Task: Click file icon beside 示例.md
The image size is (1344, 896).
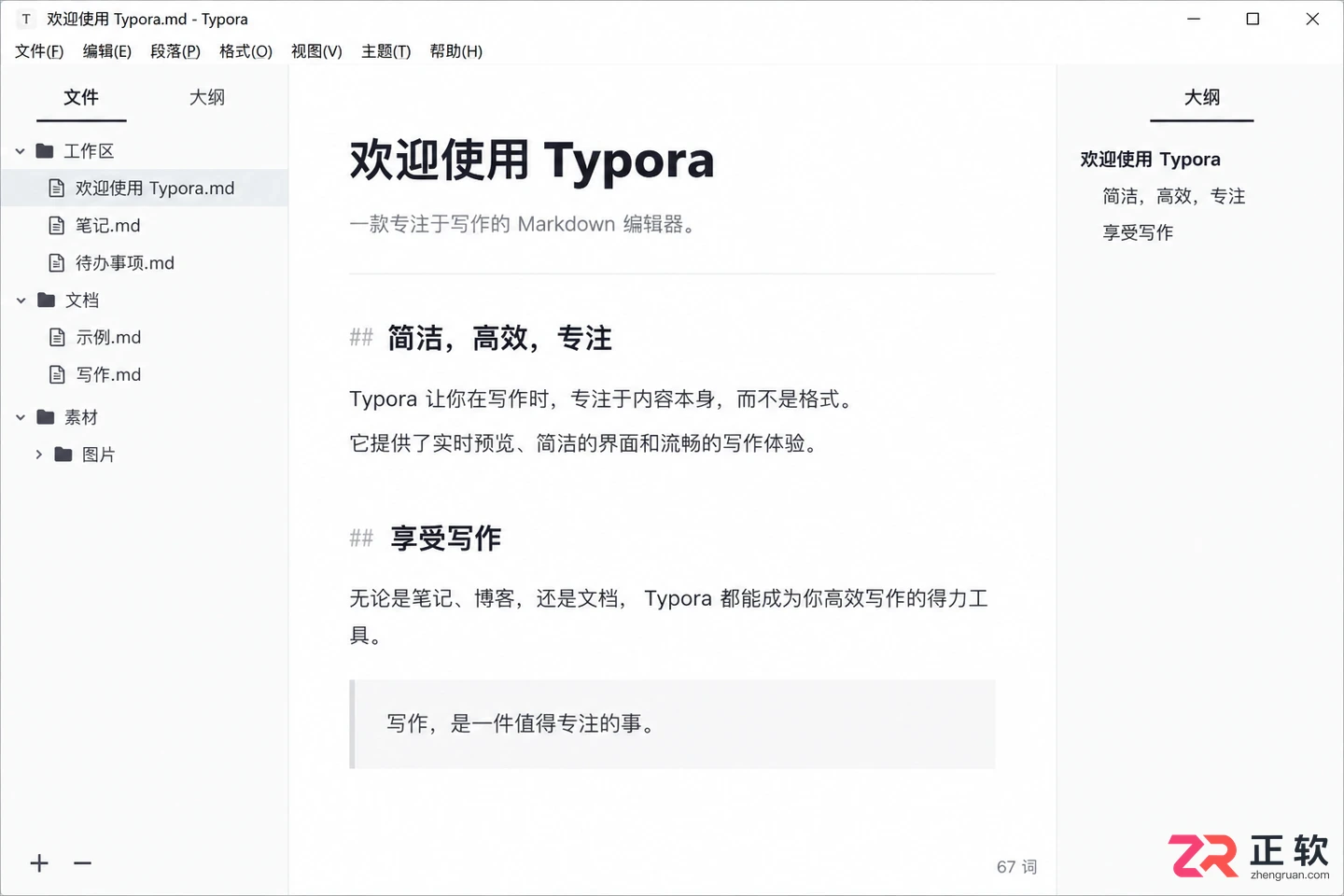Action: tap(57, 338)
